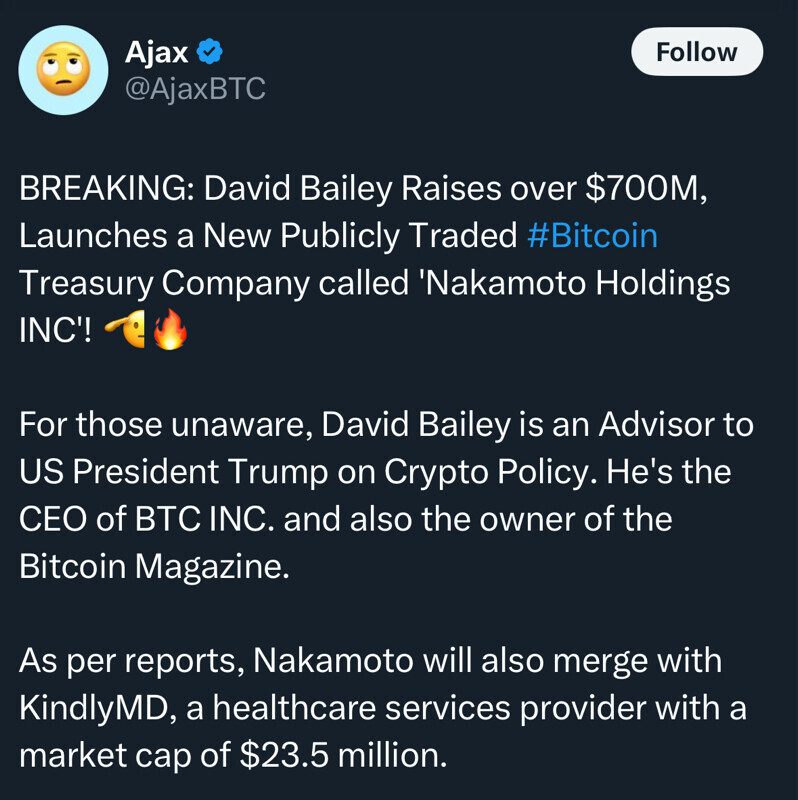This screenshot has width=798, height=800.
Task: Open the @AjaxBTC handle link
Action: (x=195, y=89)
